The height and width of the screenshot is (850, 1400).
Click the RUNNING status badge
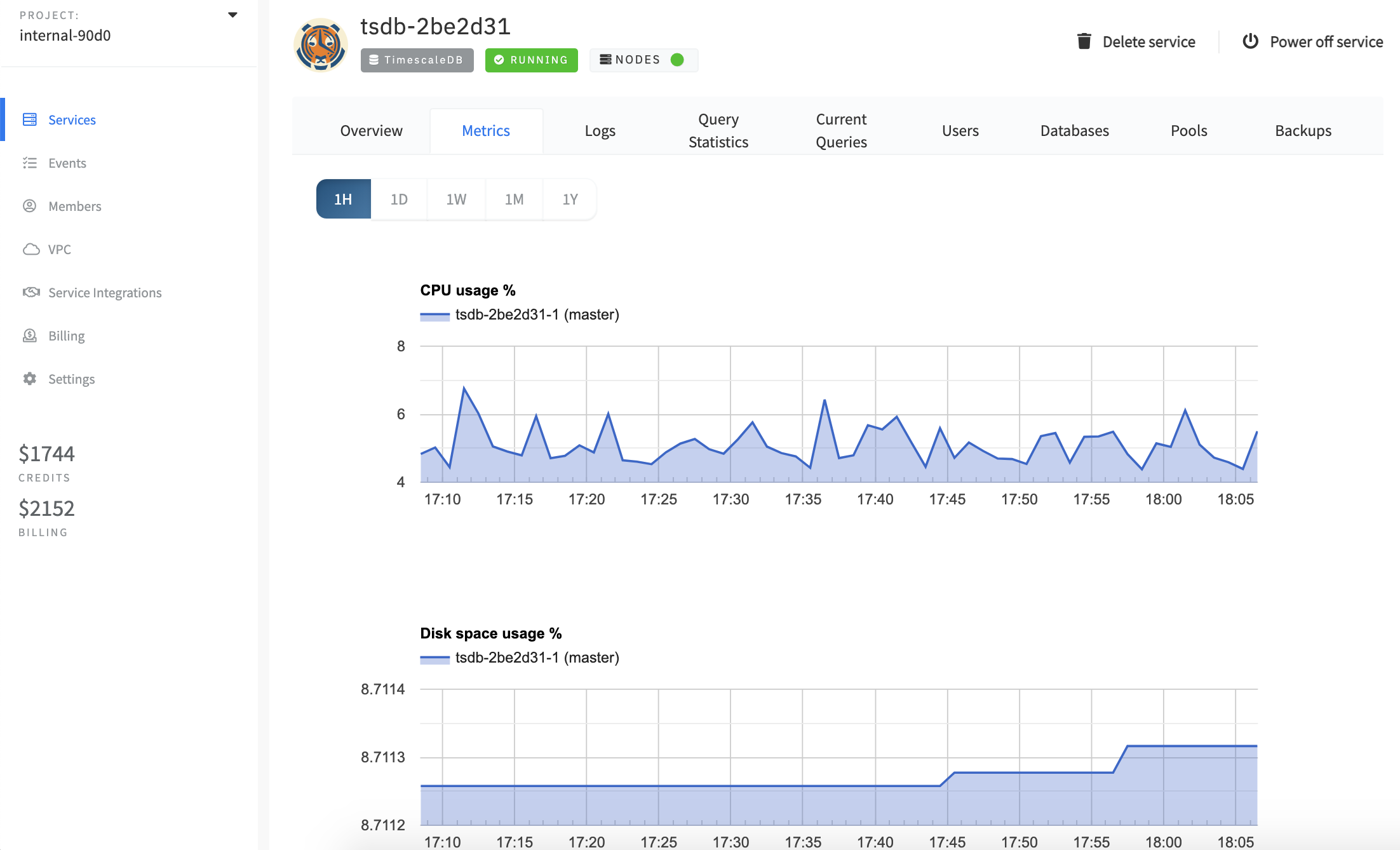click(531, 60)
